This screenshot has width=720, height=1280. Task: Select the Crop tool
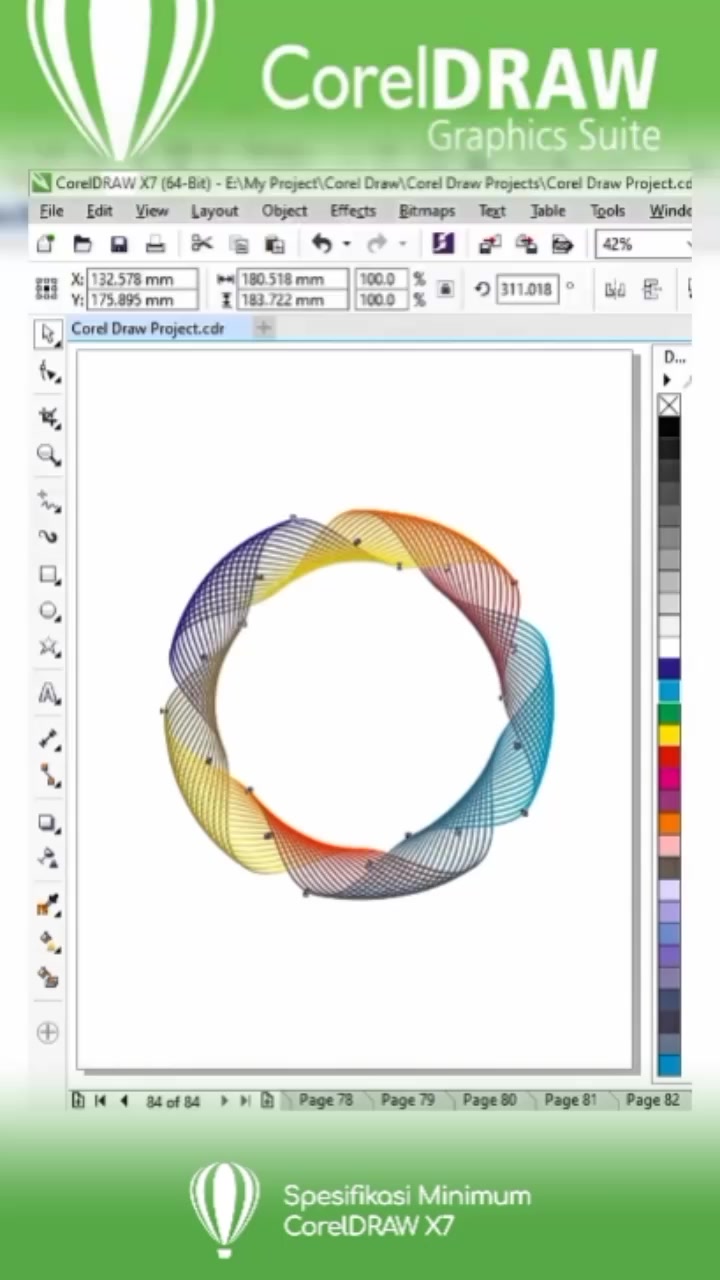[47, 417]
